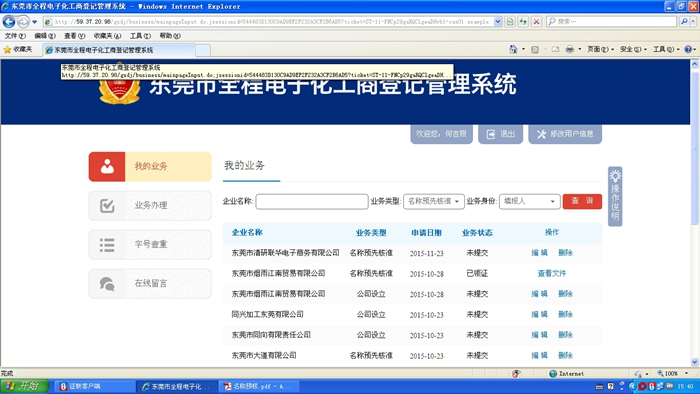
Task: Open the 工具 menu in menu bar
Action: [x=140, y=36]
